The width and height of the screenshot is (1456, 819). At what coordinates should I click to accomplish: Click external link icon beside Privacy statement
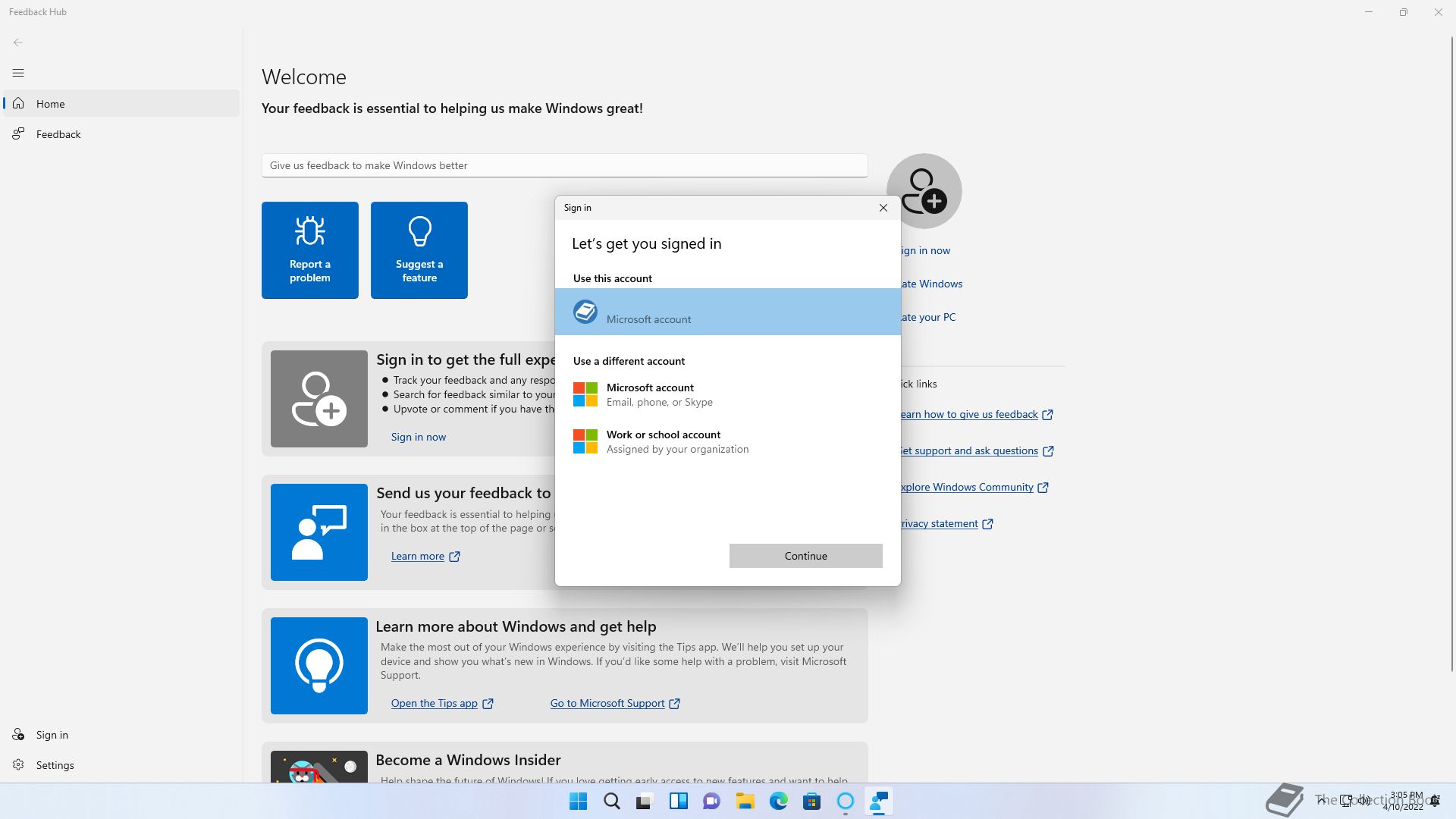[x=987, y=524]
